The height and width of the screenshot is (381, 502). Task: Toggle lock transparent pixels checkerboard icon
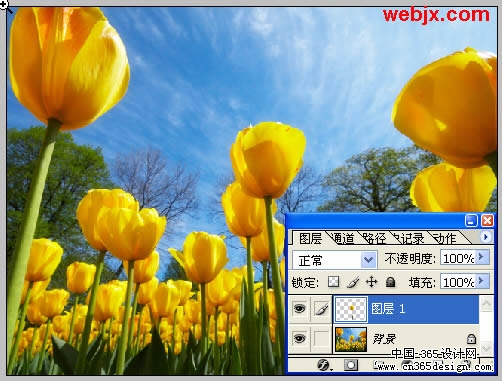(333, 282)
